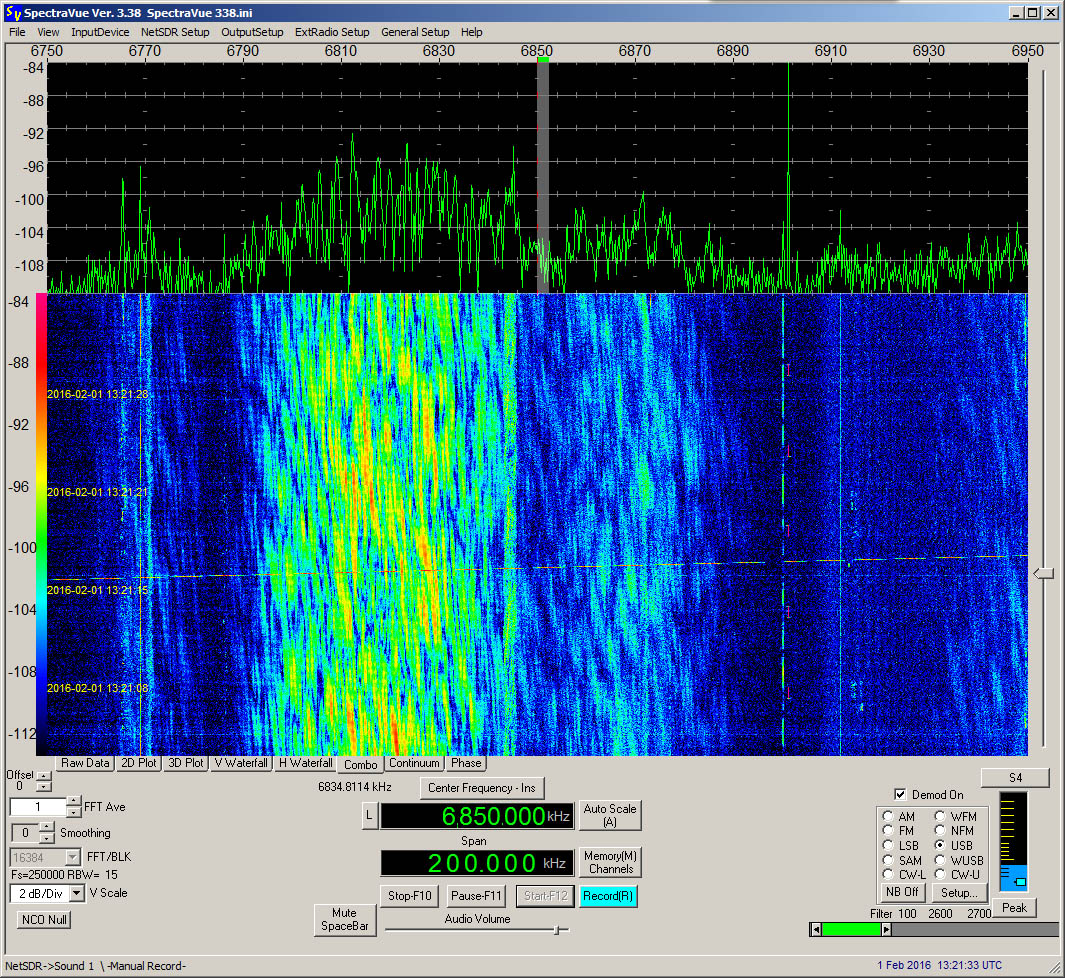The height and width of the screenshot is (978, 1065).
Task: Click filter bar left arrow
Action: [x=816, y=930]
